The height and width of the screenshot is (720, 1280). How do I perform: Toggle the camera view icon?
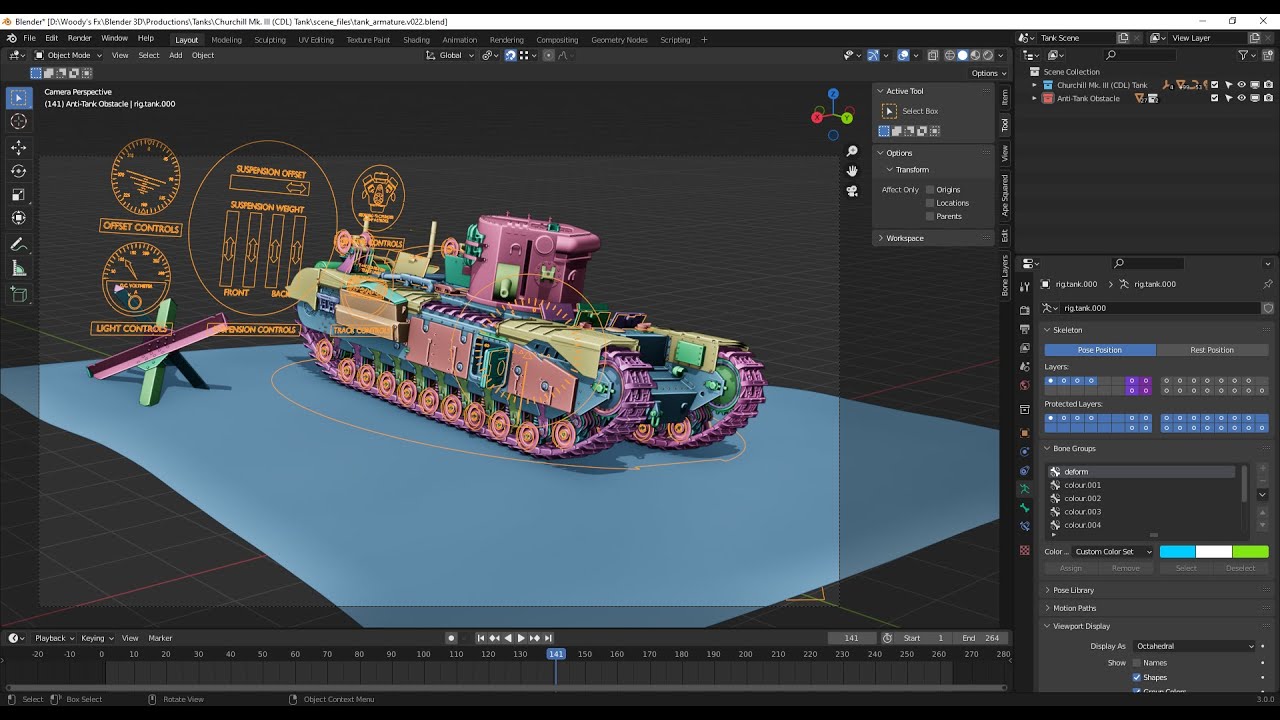point(852,191)
